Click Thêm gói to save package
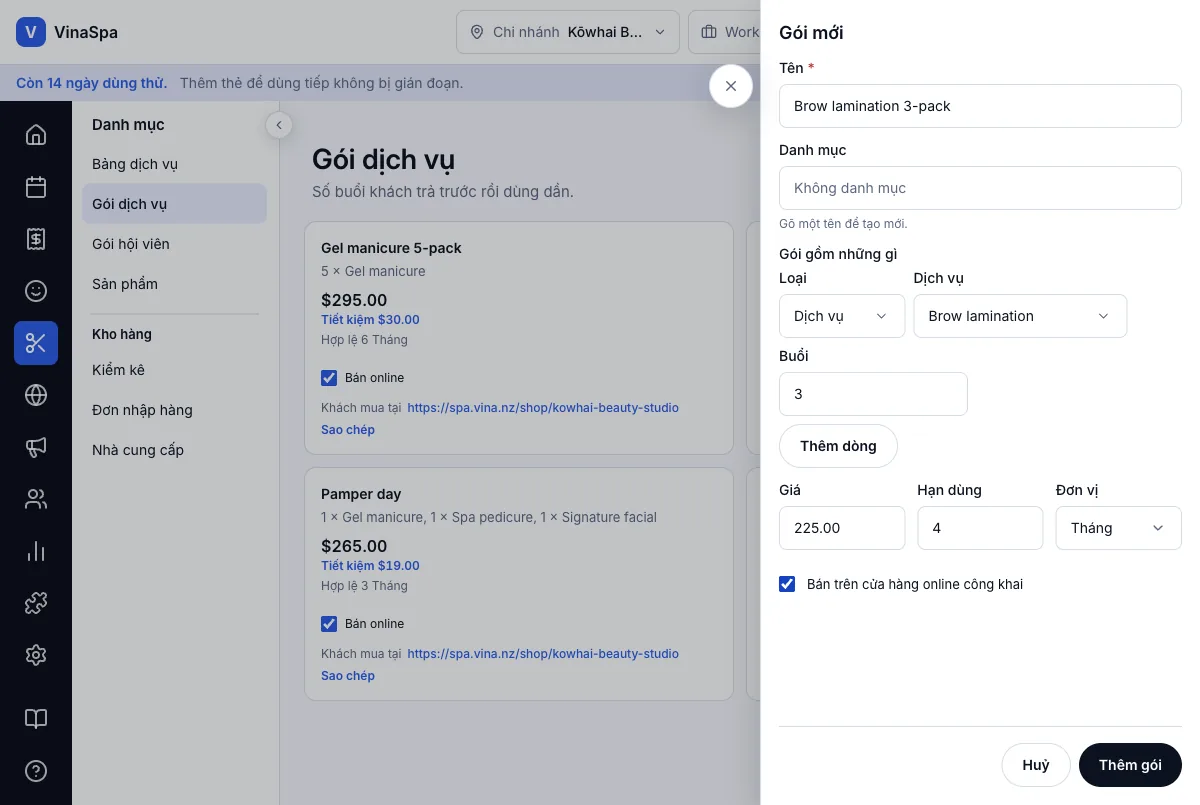The width and height of the screenshot is (1200, 805). (x=1130, y=765)
